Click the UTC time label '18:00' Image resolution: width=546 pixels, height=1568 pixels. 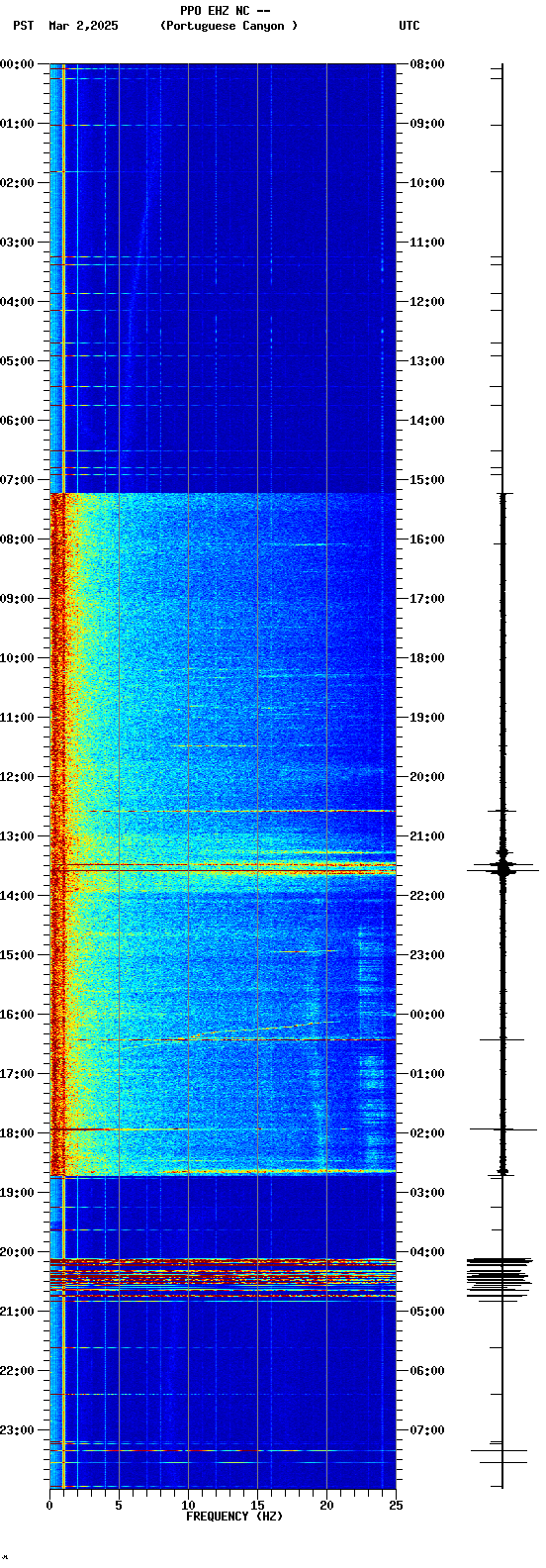point(426,658)
